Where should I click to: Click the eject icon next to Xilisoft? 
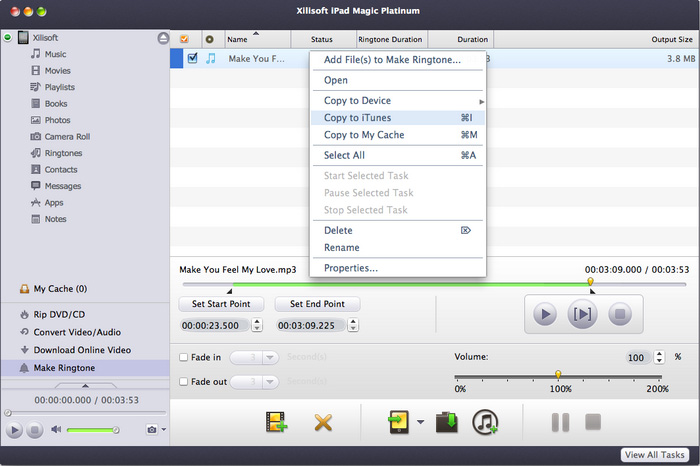pyautogui.click(x=163, y=37)
